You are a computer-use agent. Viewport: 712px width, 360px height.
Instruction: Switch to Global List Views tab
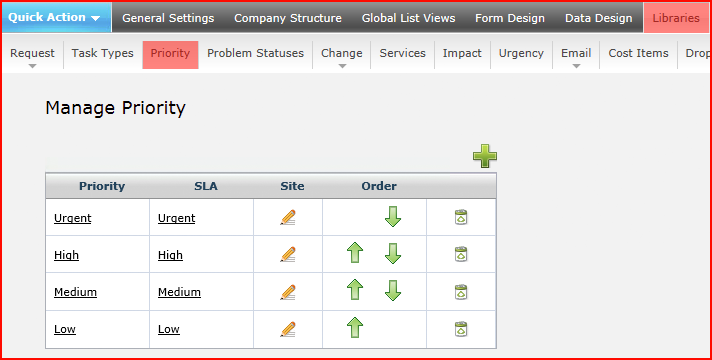point(408,18)
